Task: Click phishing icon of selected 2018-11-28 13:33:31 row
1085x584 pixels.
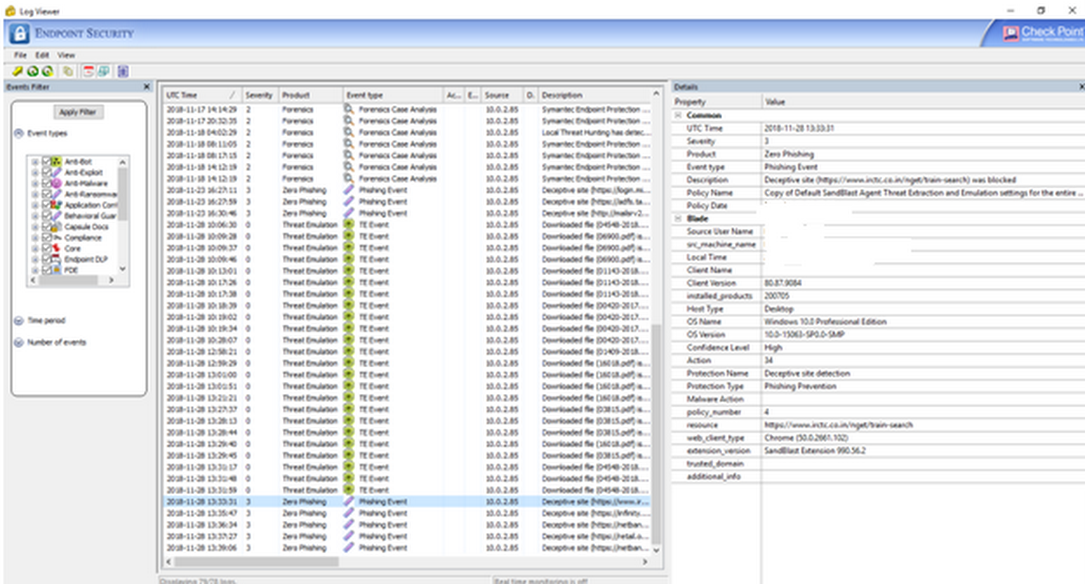Action: click(x=349, y=501)
